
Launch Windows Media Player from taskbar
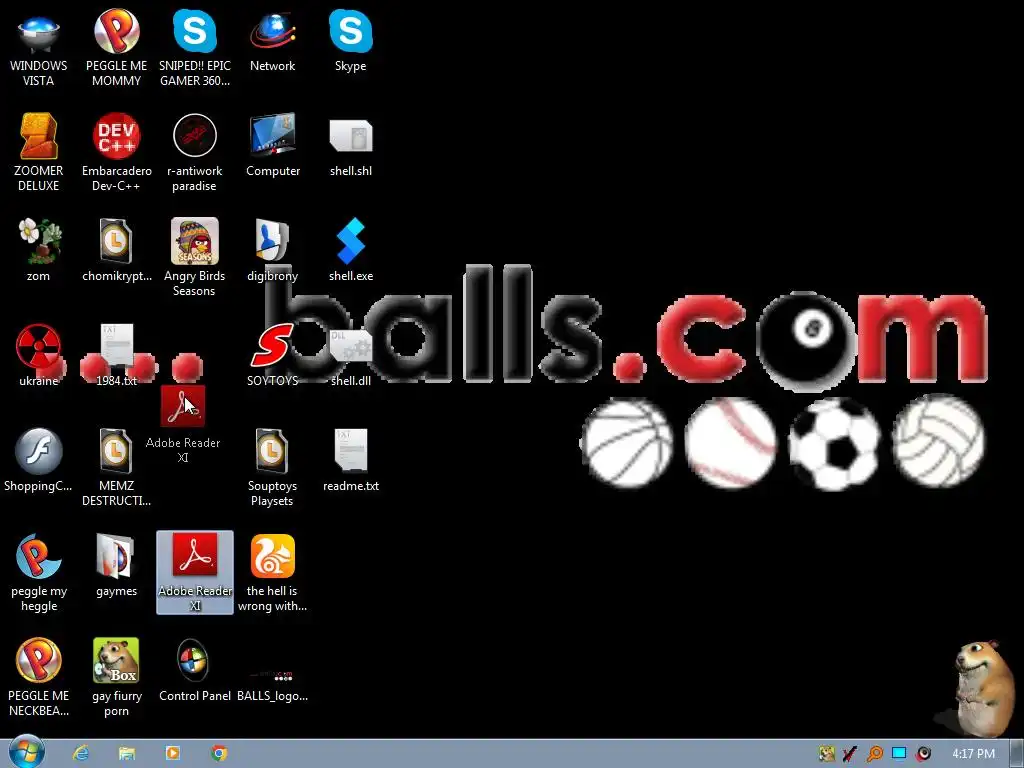[x=172, y=753]
